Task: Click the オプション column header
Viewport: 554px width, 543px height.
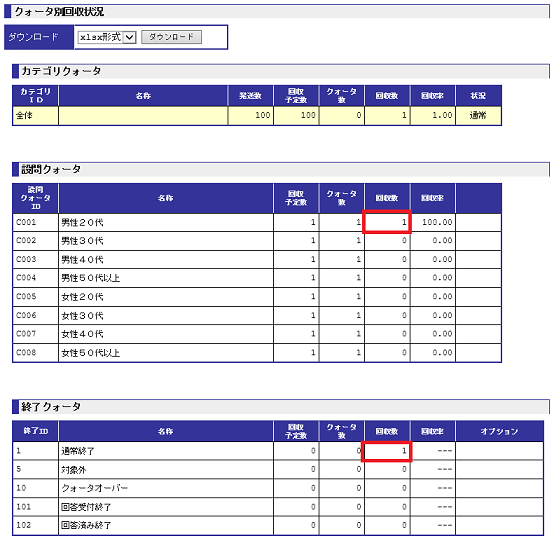Action: point(499,431)
